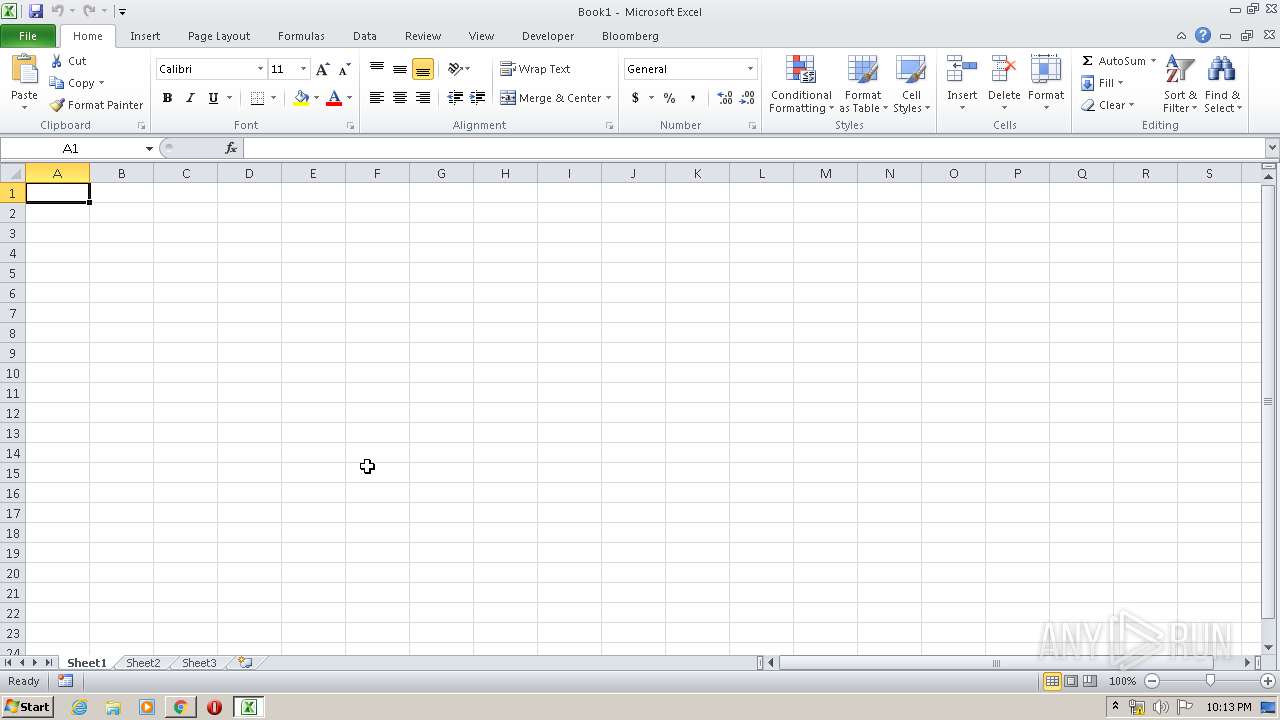Click the Paste clipboard icon
This screenshot has width=1280, height=720.
tap(24, 70)
